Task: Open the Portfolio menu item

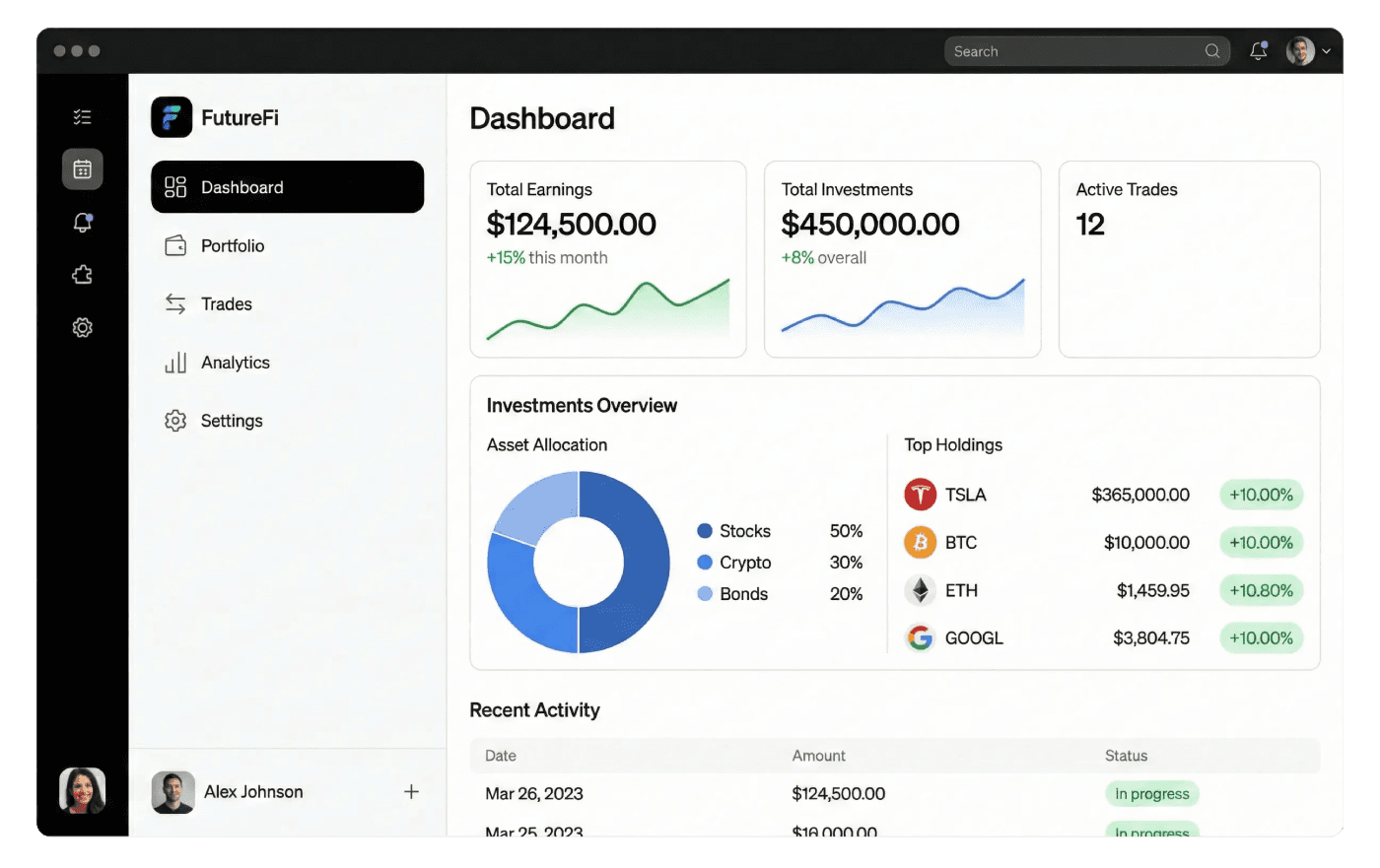Action: point(233,245)
